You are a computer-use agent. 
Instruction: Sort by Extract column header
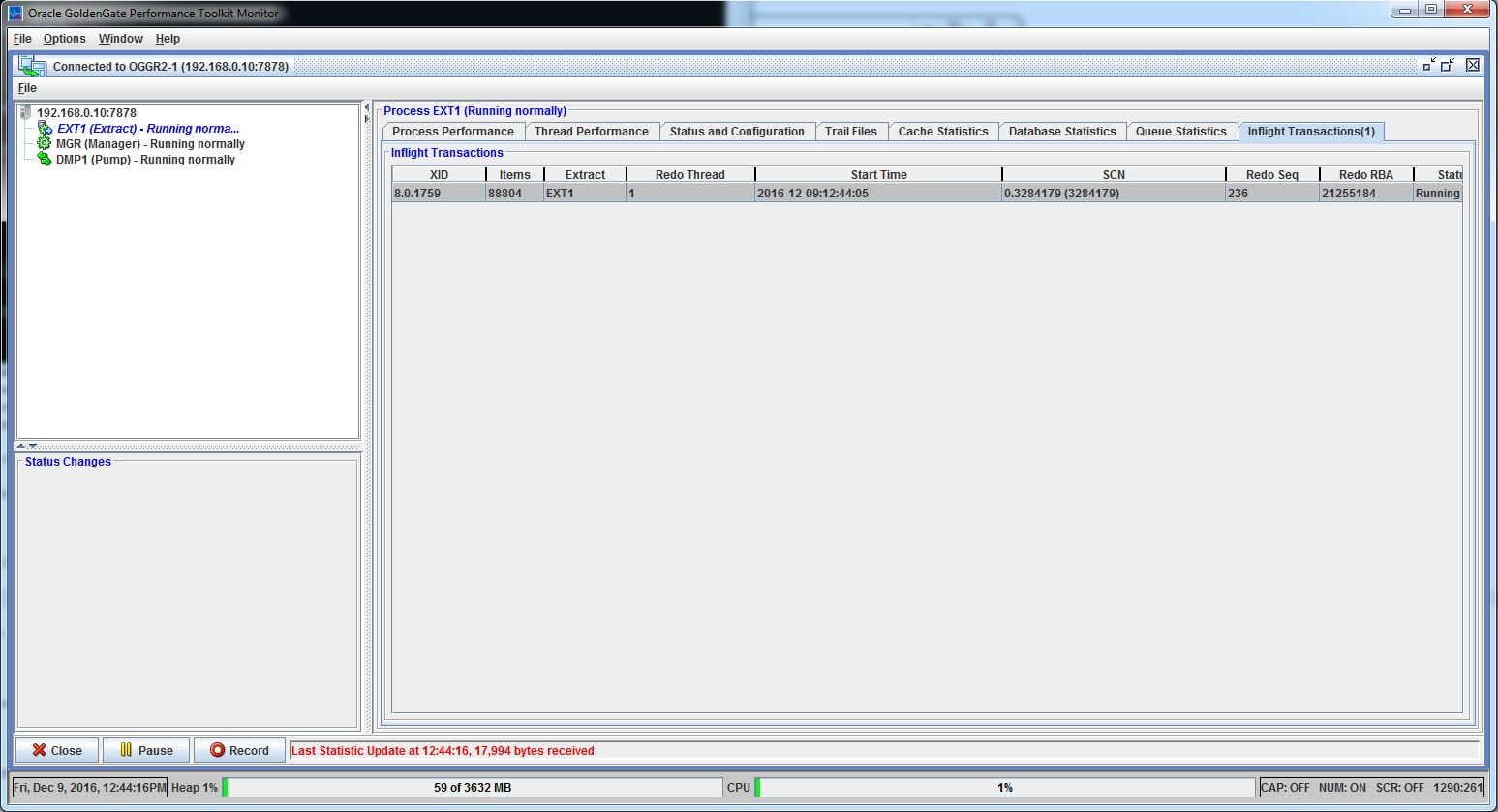585,175
